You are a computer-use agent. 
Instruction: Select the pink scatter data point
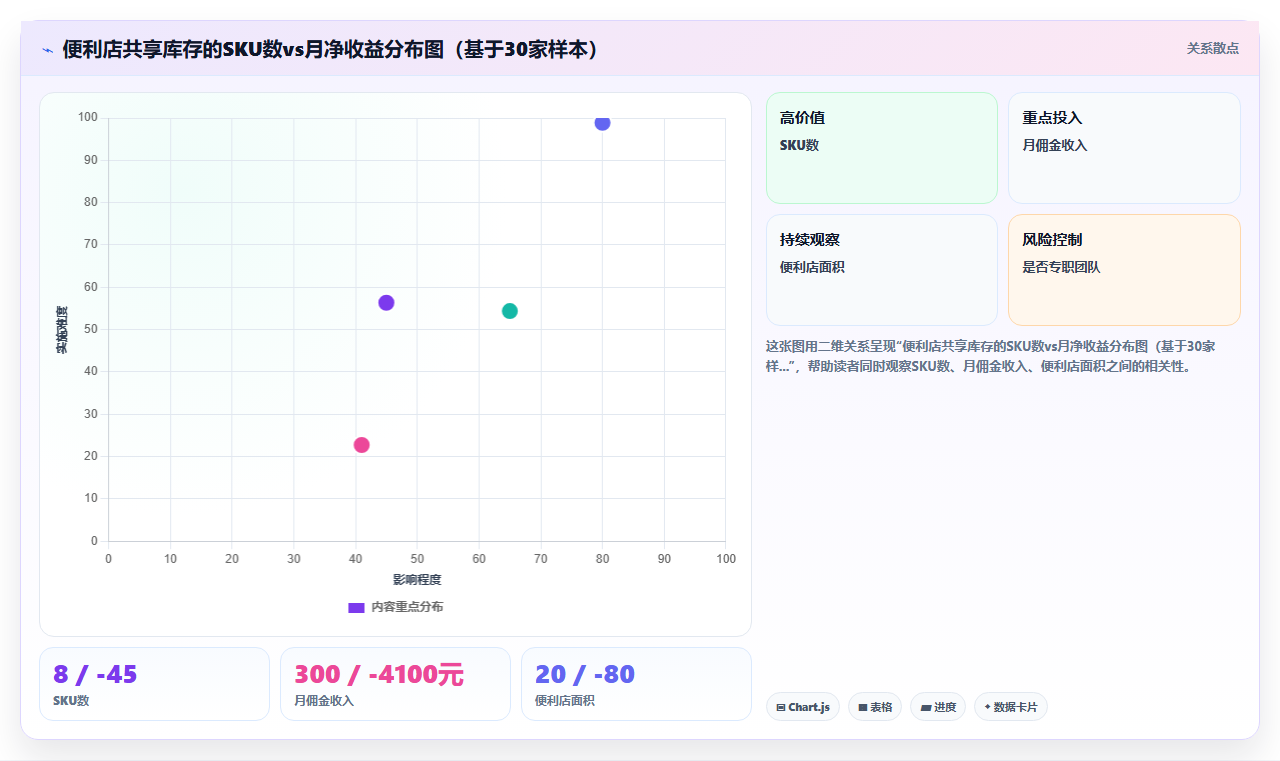pos(362,445)
